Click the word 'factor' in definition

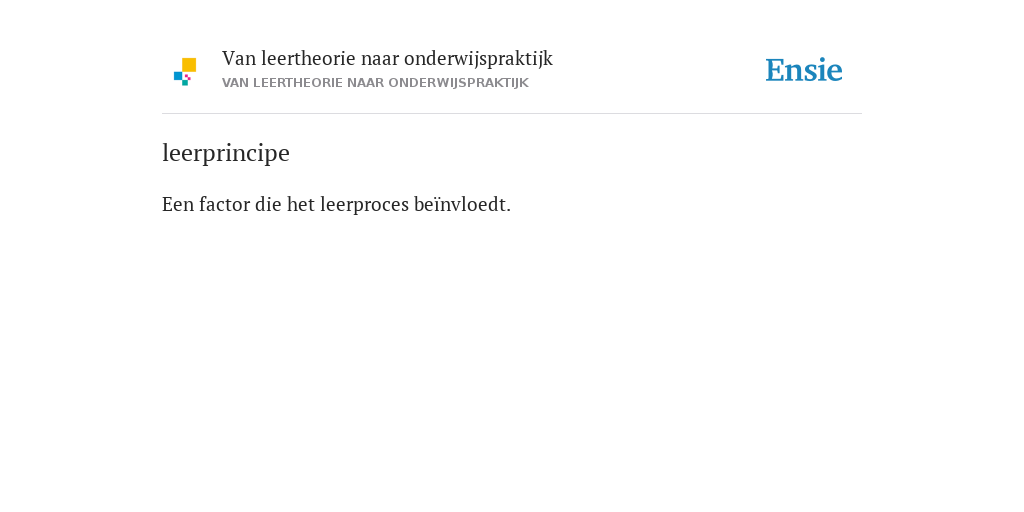pyautogui.click(x=225, y=204)
